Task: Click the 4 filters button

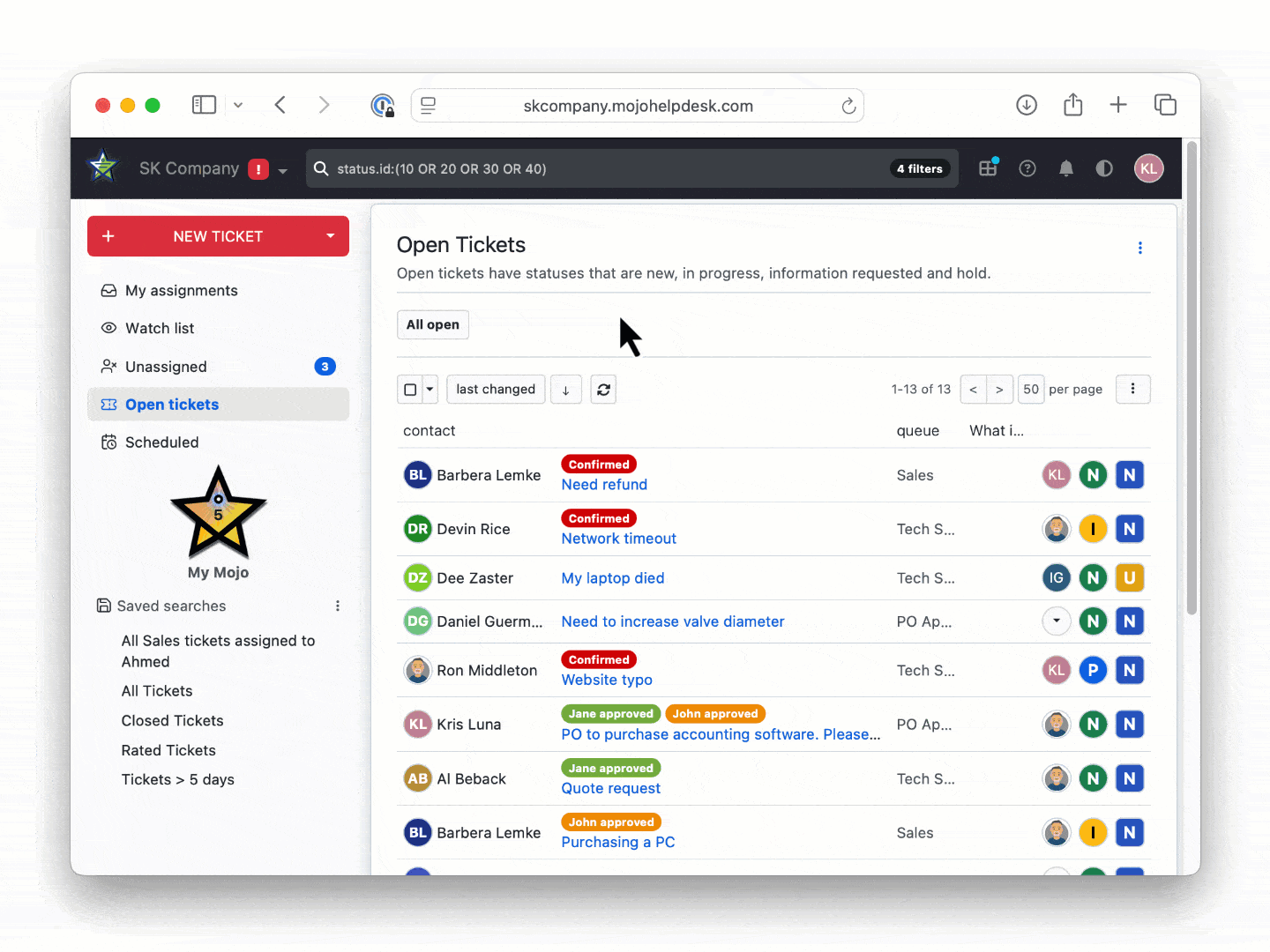Action: click(919, 169)
